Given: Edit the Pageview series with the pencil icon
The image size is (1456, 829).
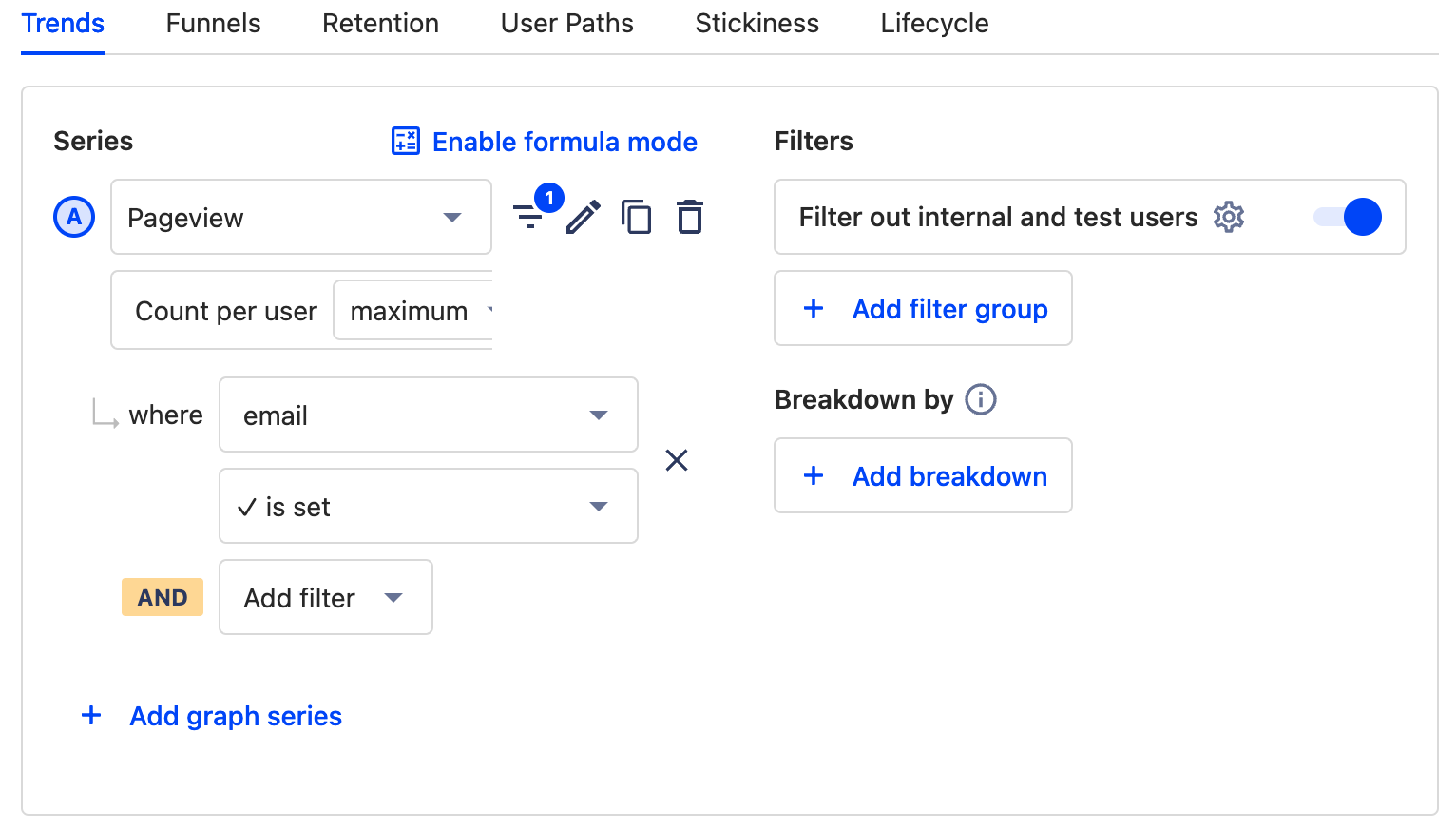Looking at the screenshot, I should point(584,217).
